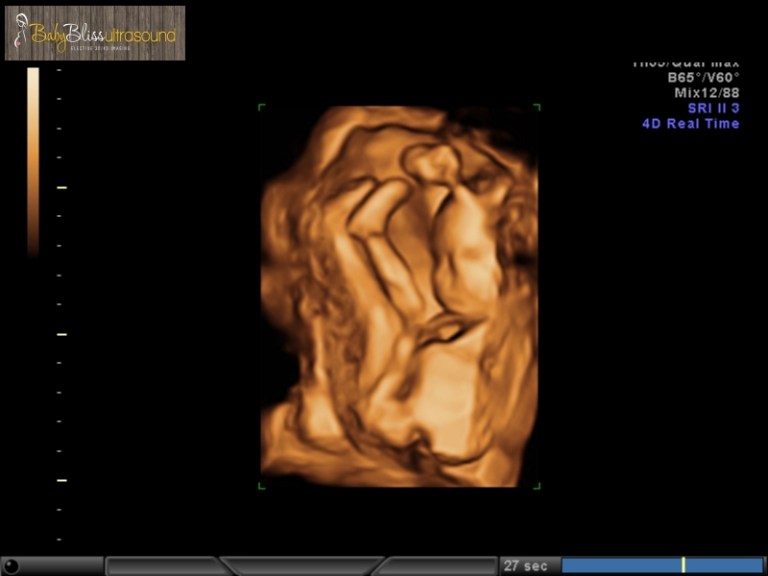
Task: Click the Mix12/88 parameter text
Action: pos(706,93)
